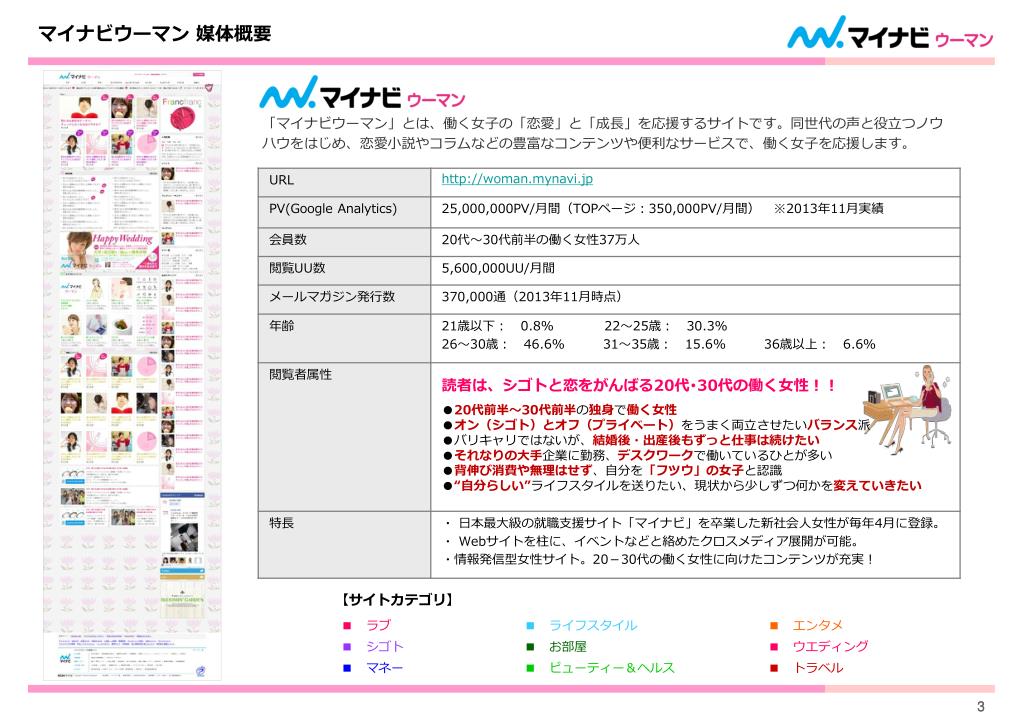Click the 閲覧者属性 label cell

pos(344,437)
